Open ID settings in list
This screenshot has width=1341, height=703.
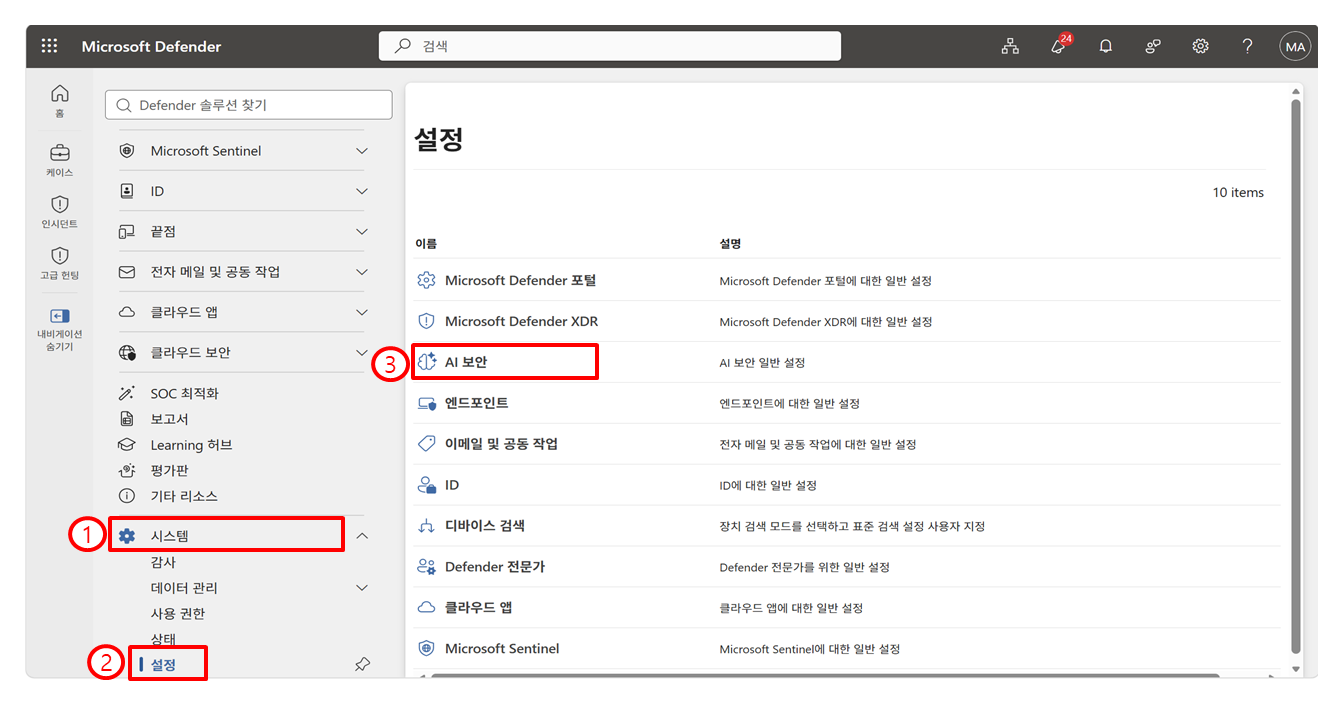tap(452, 485)
